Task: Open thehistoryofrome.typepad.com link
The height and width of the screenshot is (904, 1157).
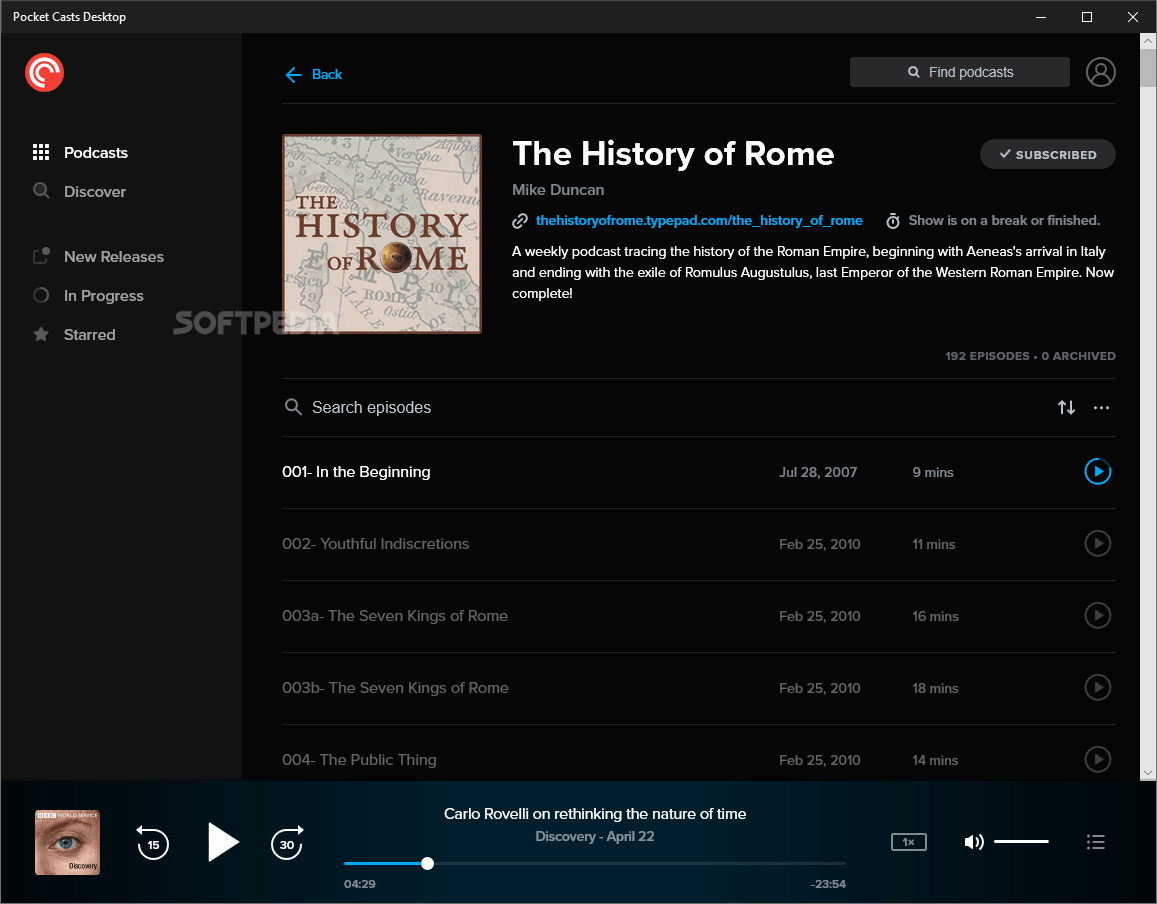Action: click(x=699, y=220)
